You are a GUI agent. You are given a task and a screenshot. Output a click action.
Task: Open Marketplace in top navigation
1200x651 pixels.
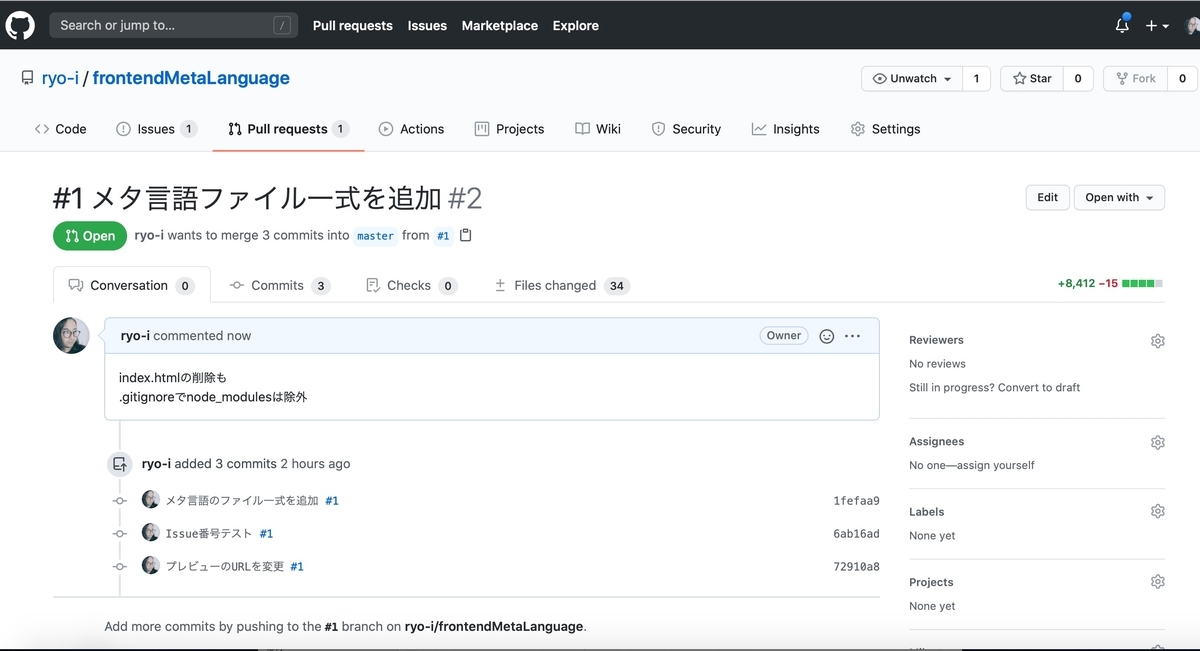(x=500, y=26)
